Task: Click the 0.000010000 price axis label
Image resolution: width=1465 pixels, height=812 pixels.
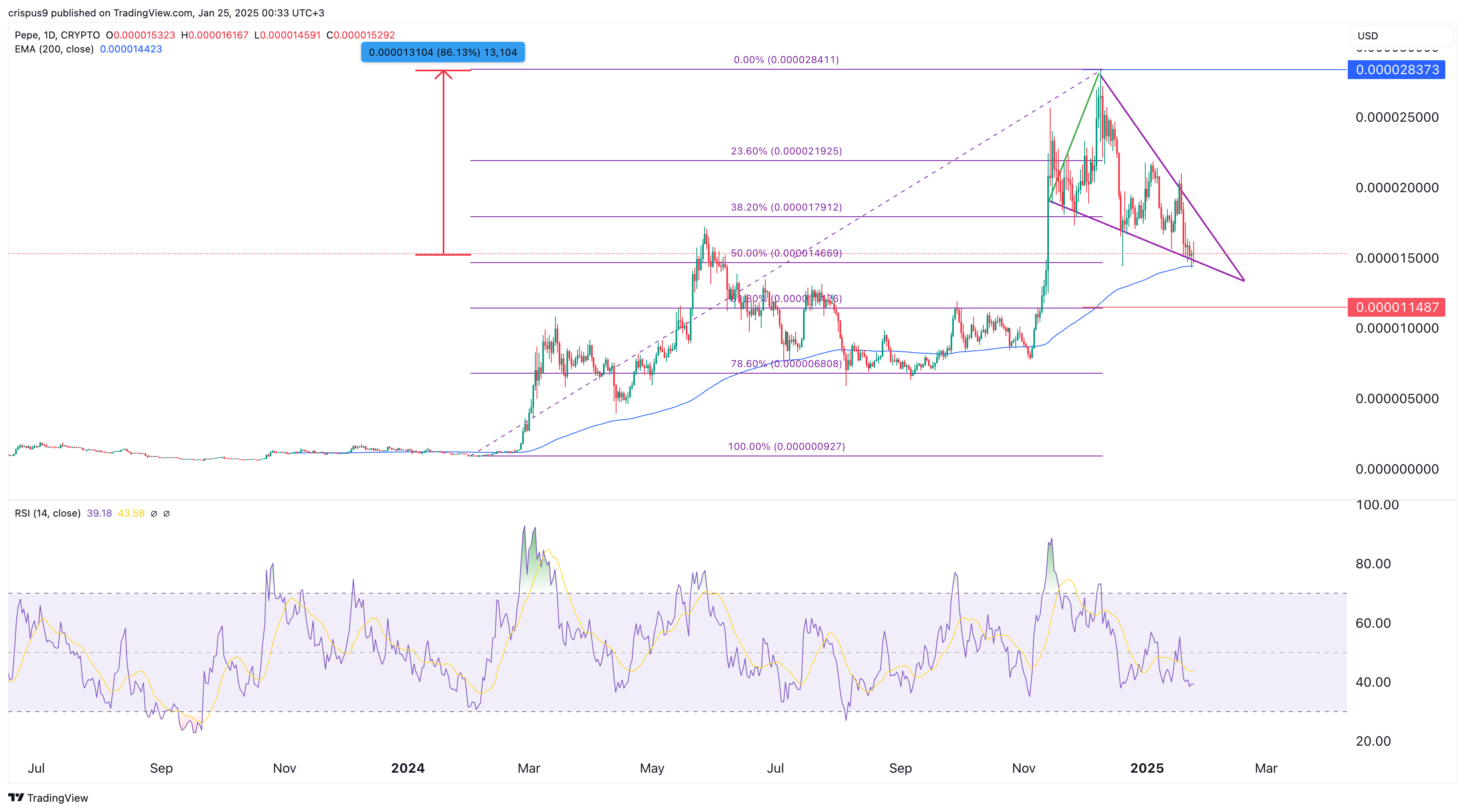Action: tap(1397, 329)
